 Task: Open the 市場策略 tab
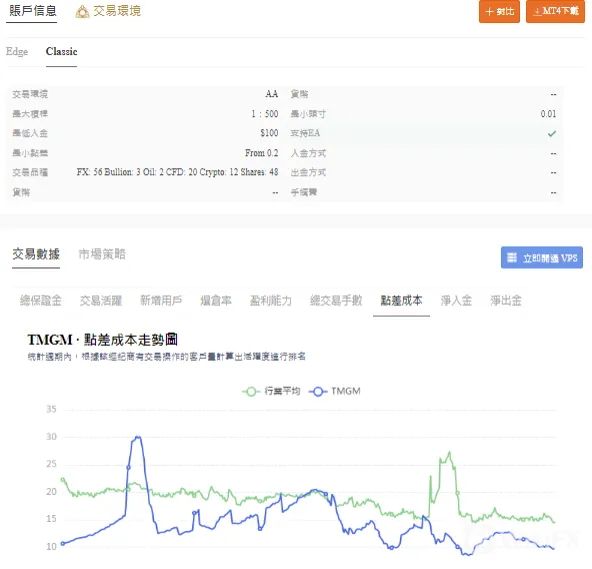[x=102, y=254]
